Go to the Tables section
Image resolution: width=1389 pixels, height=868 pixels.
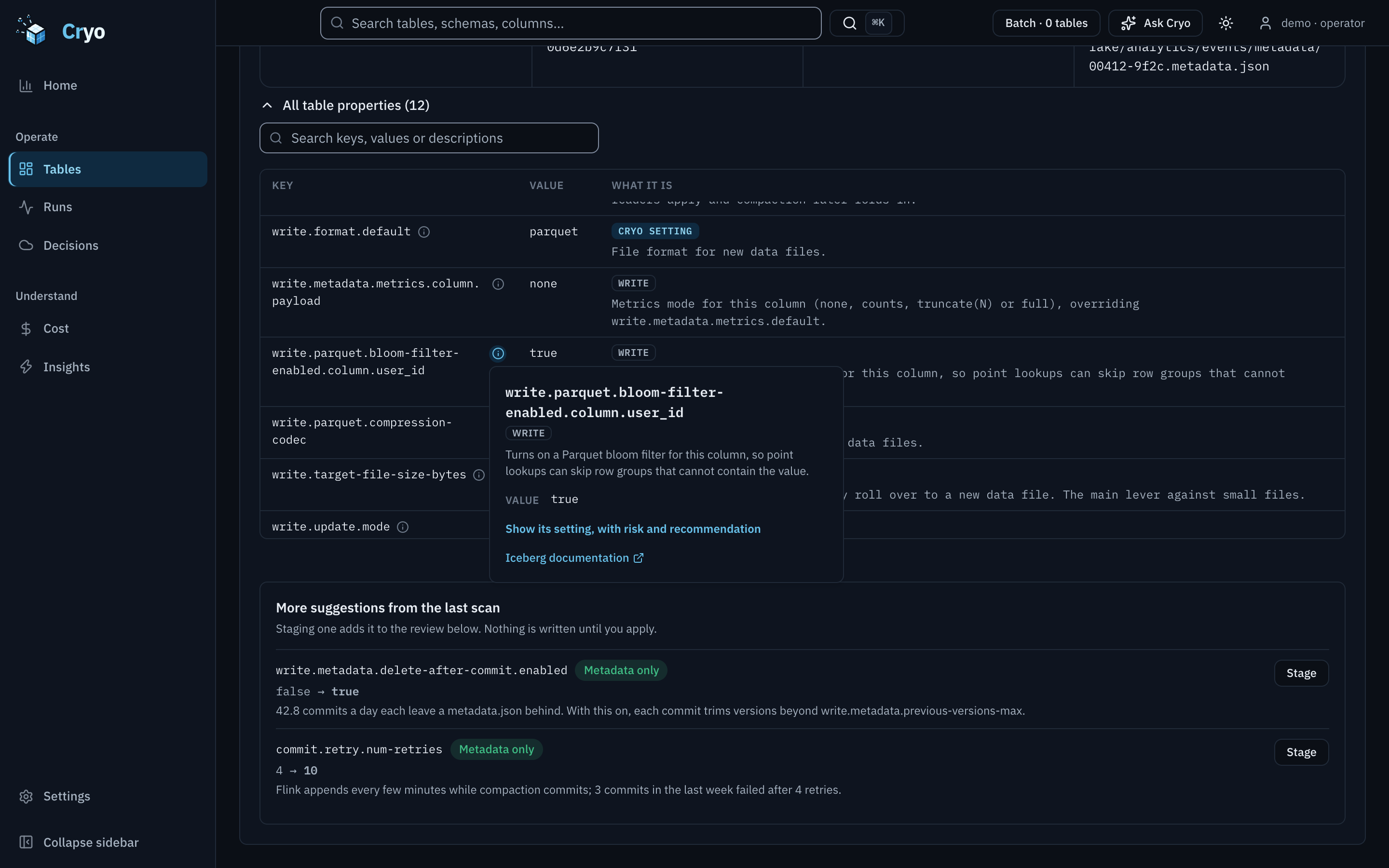(x=108, y=169)
